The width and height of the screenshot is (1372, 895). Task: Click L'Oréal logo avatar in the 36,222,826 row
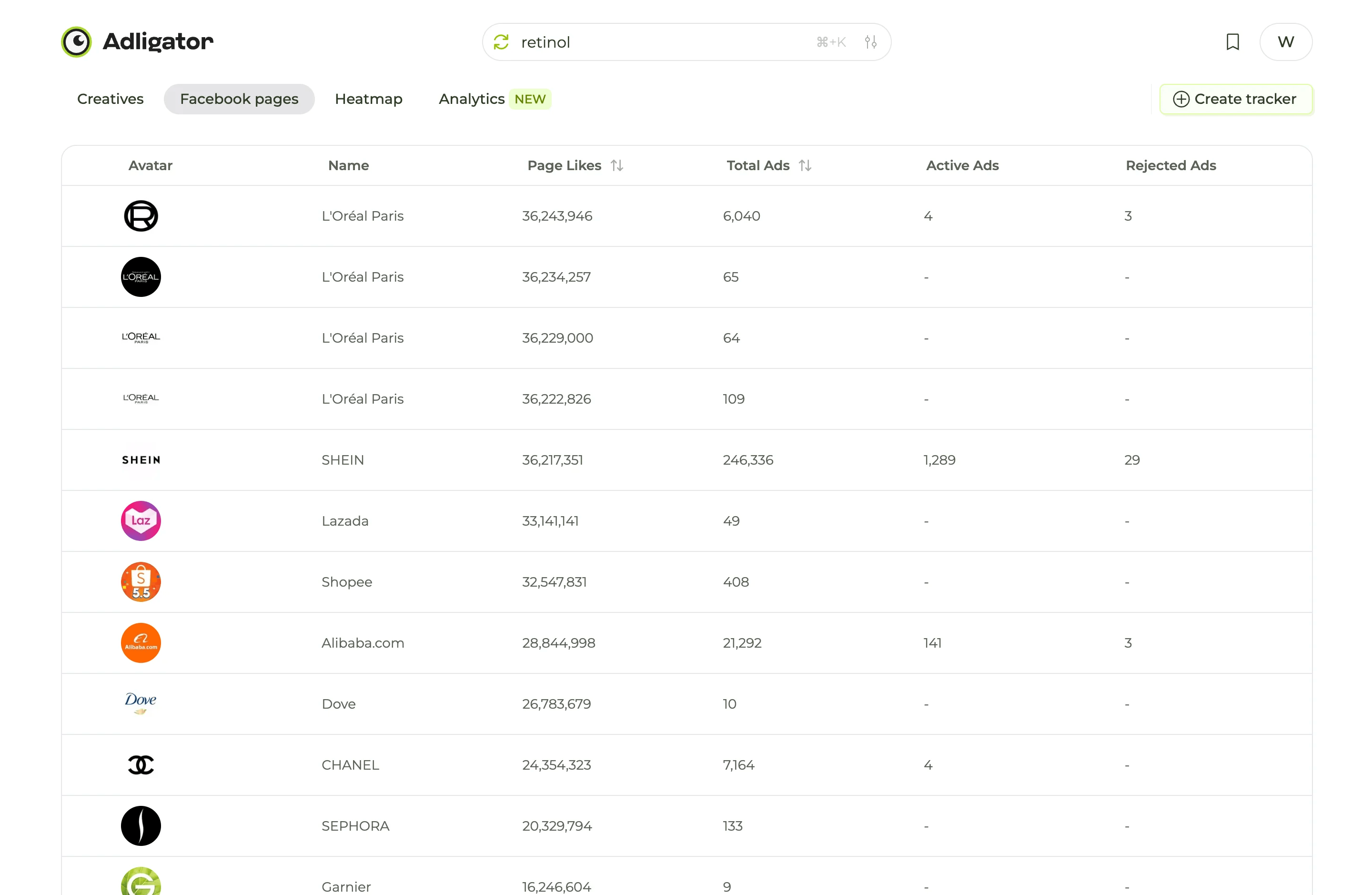coord(141,398)
